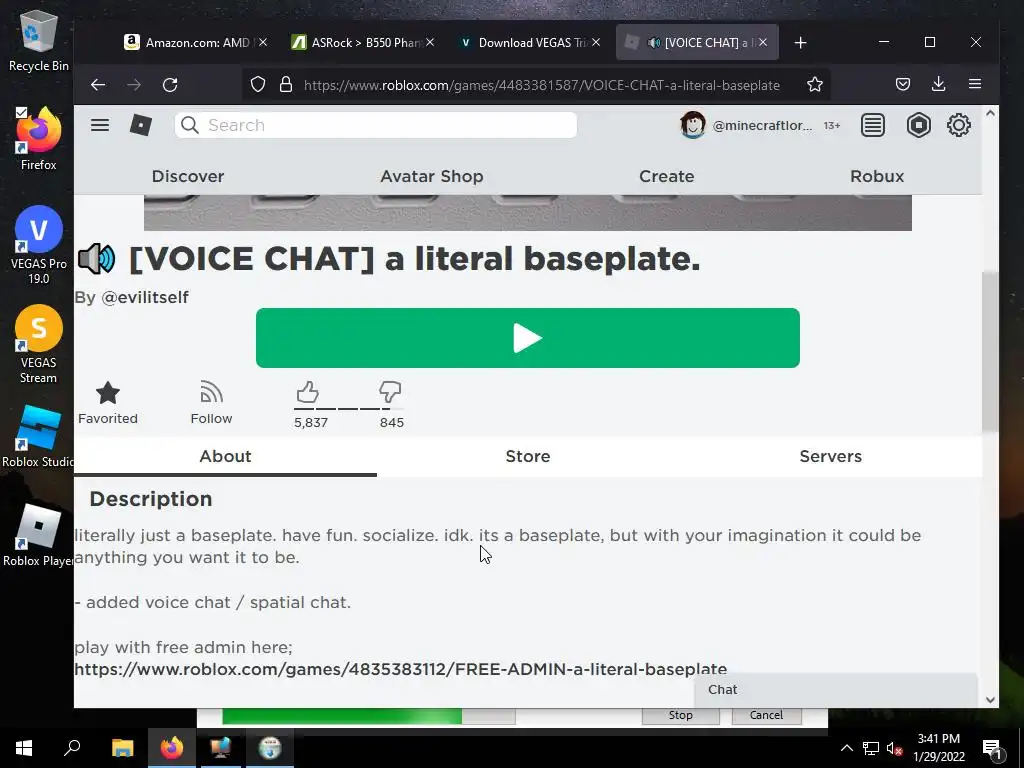The image size is (1024, 768).
Task: Open the Firefox application menu
Action: (x=975, y=84)
